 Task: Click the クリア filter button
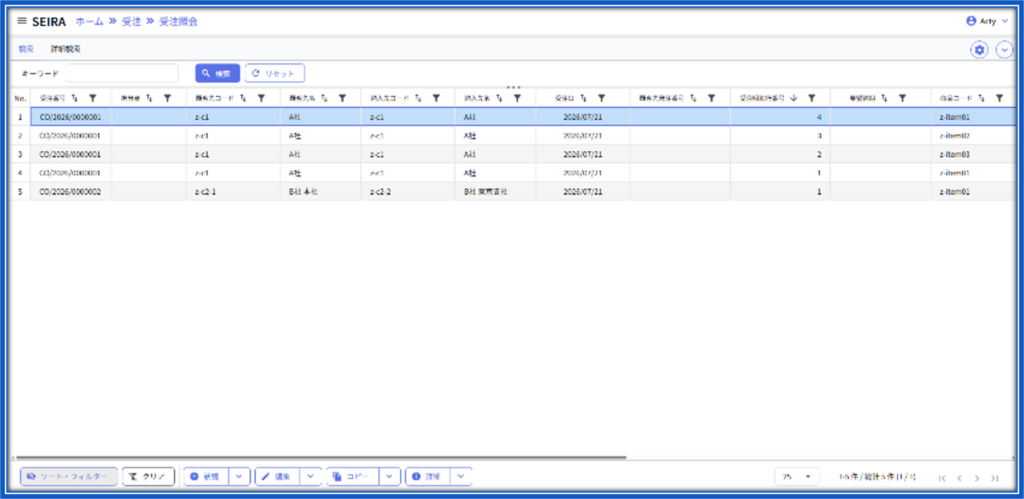(149, 477)
